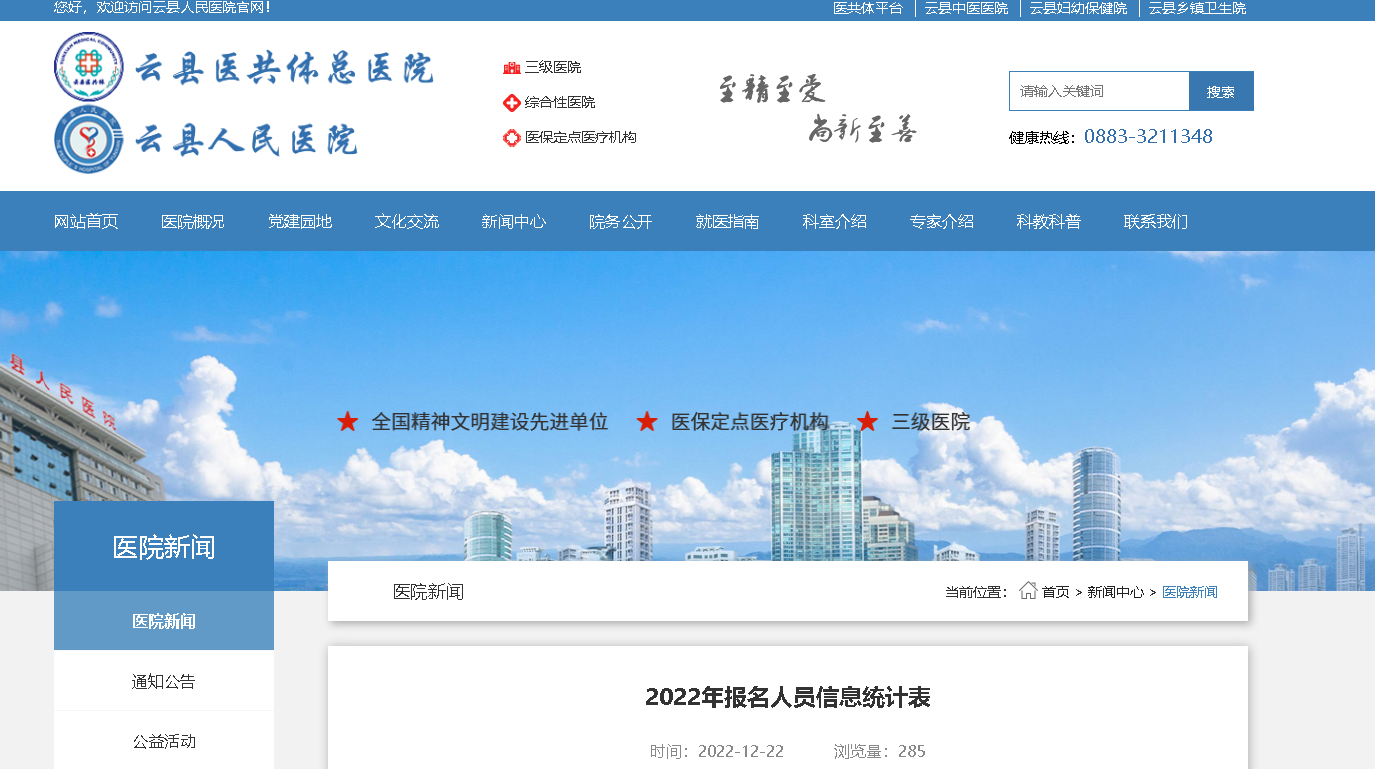Click the 云县医共体总医院 round logo
1375x769 pixels.
point(89,67)
